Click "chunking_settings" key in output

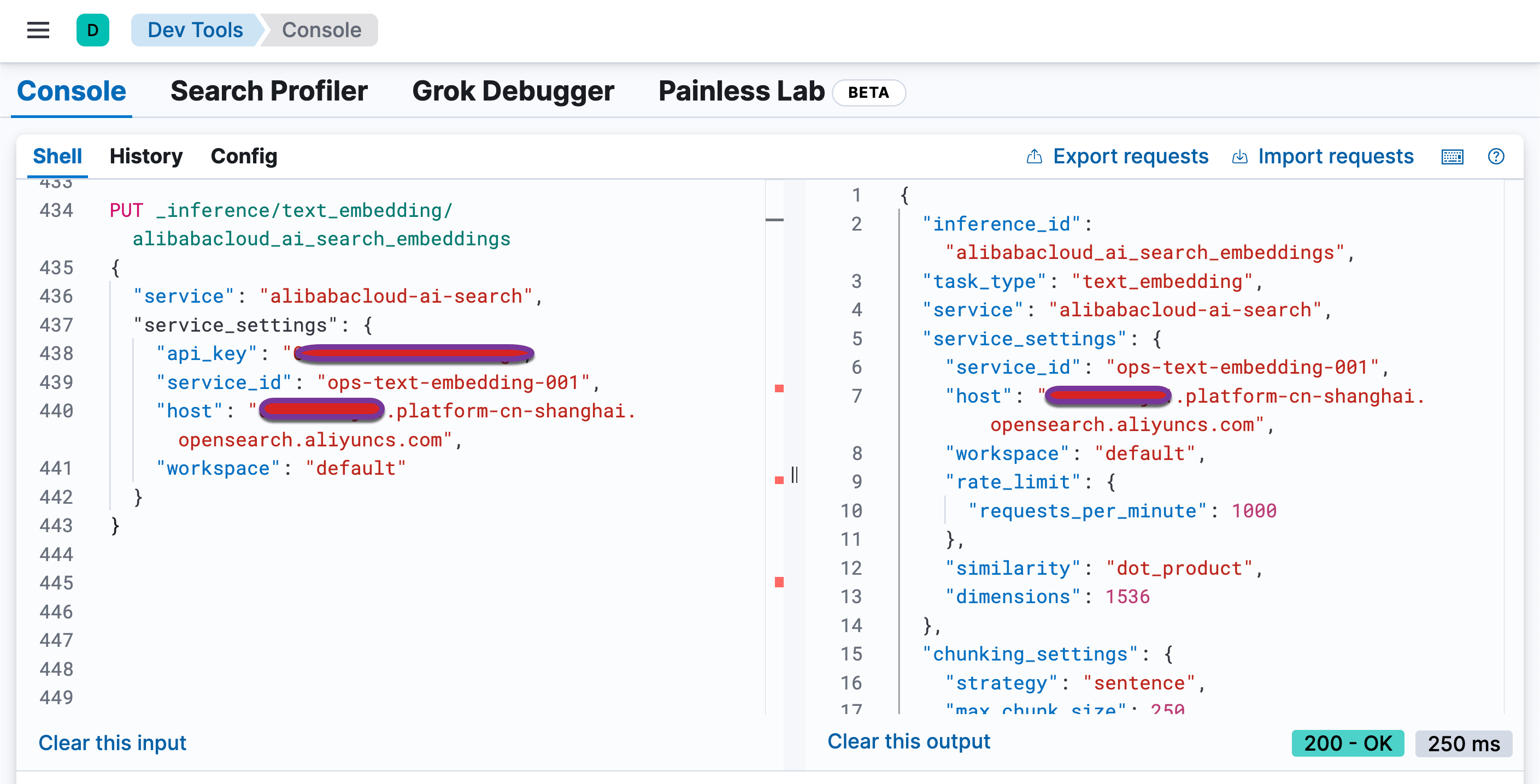click(1031, 655)
